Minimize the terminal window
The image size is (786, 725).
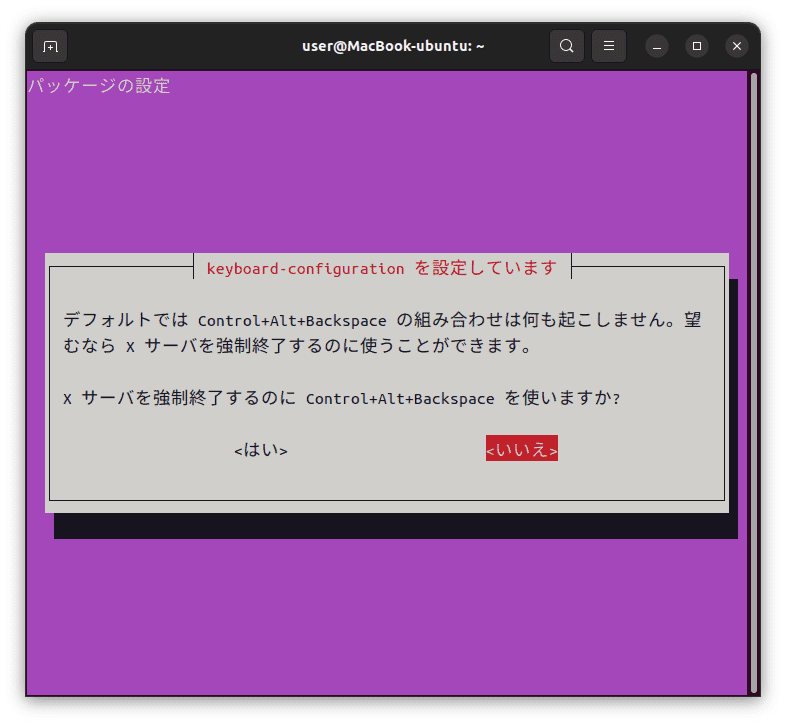tap(657, 46)
